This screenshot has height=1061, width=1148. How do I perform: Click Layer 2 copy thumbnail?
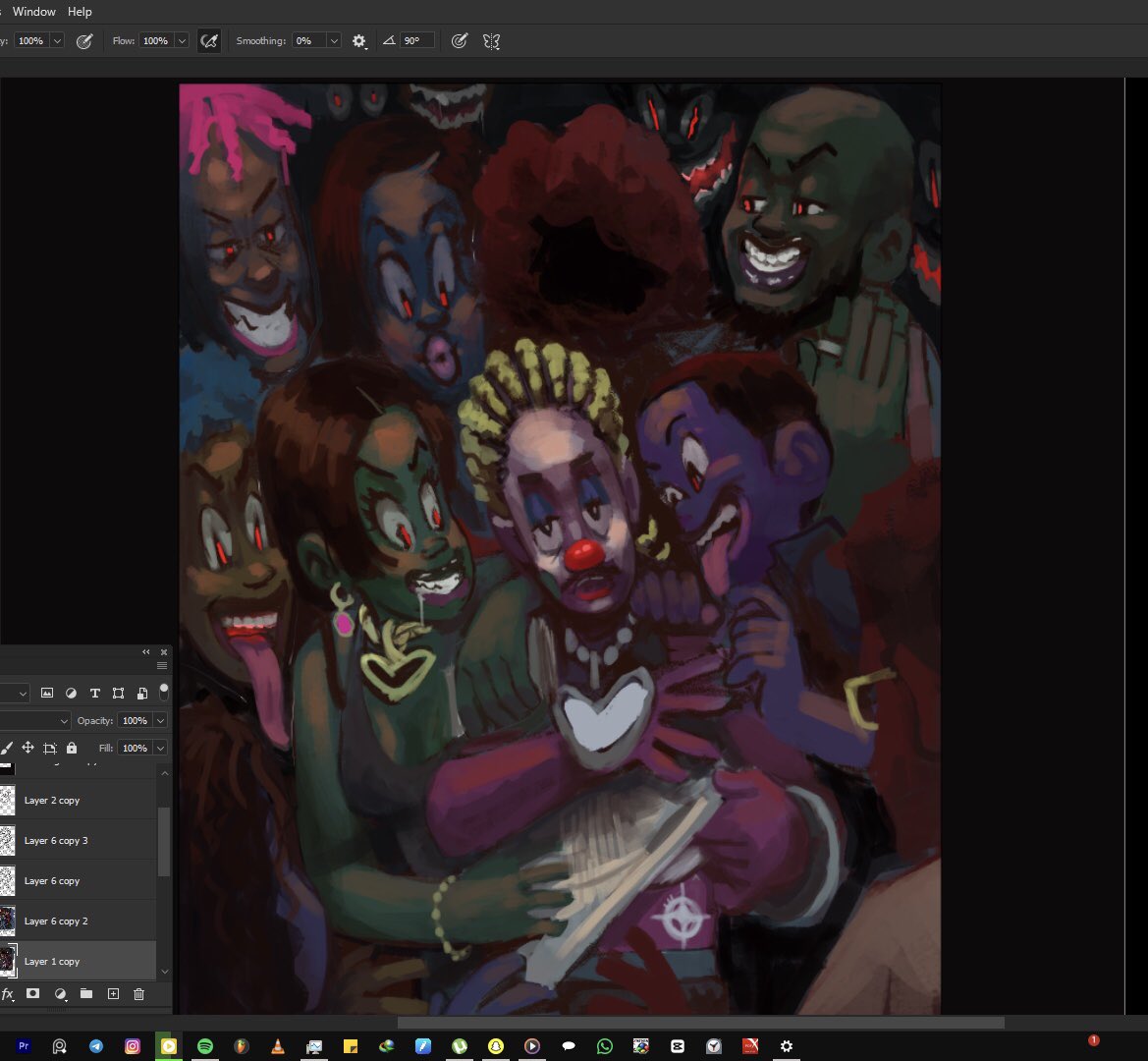[x=7, y=801]
